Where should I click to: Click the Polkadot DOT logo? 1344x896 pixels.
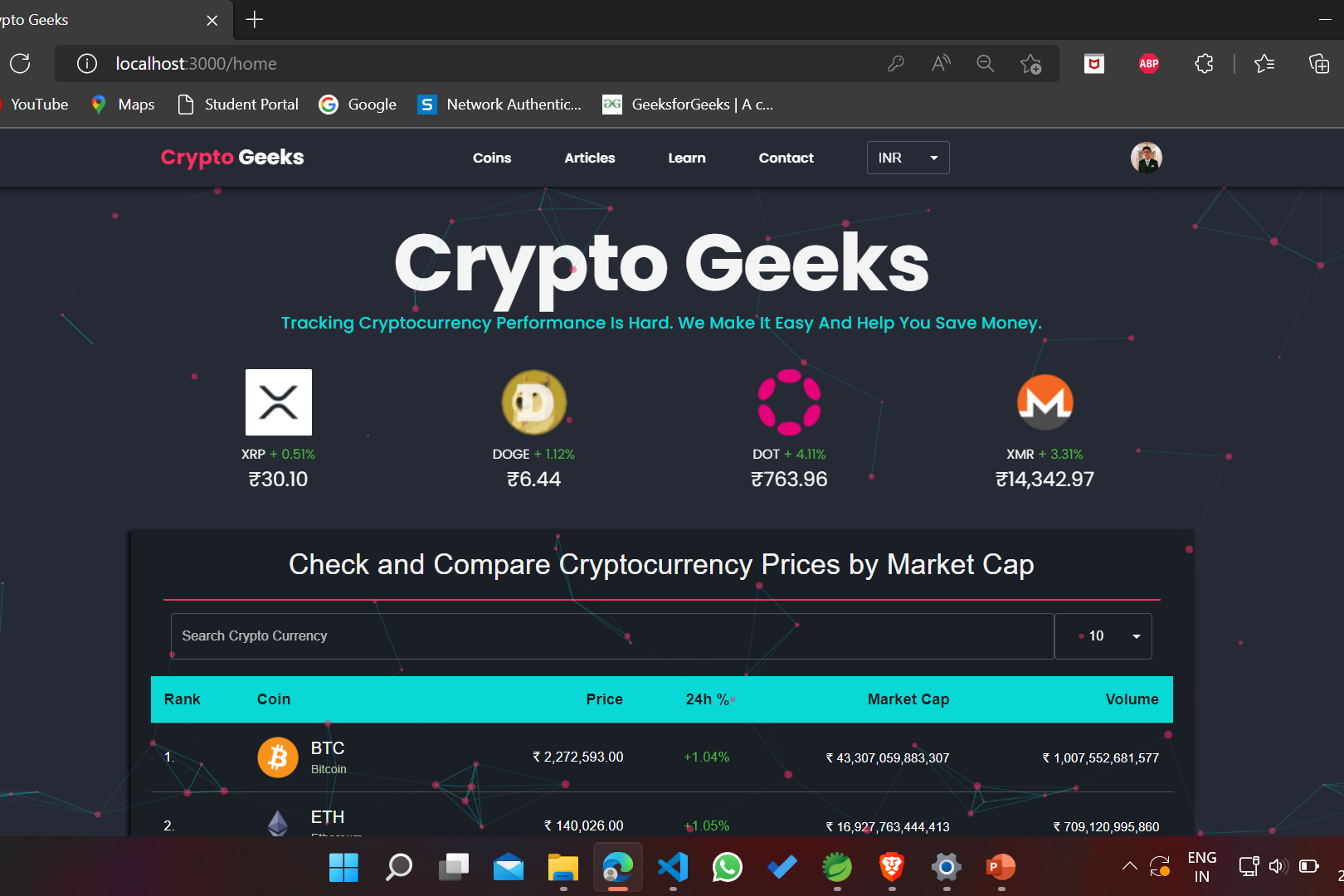[790, 402]
